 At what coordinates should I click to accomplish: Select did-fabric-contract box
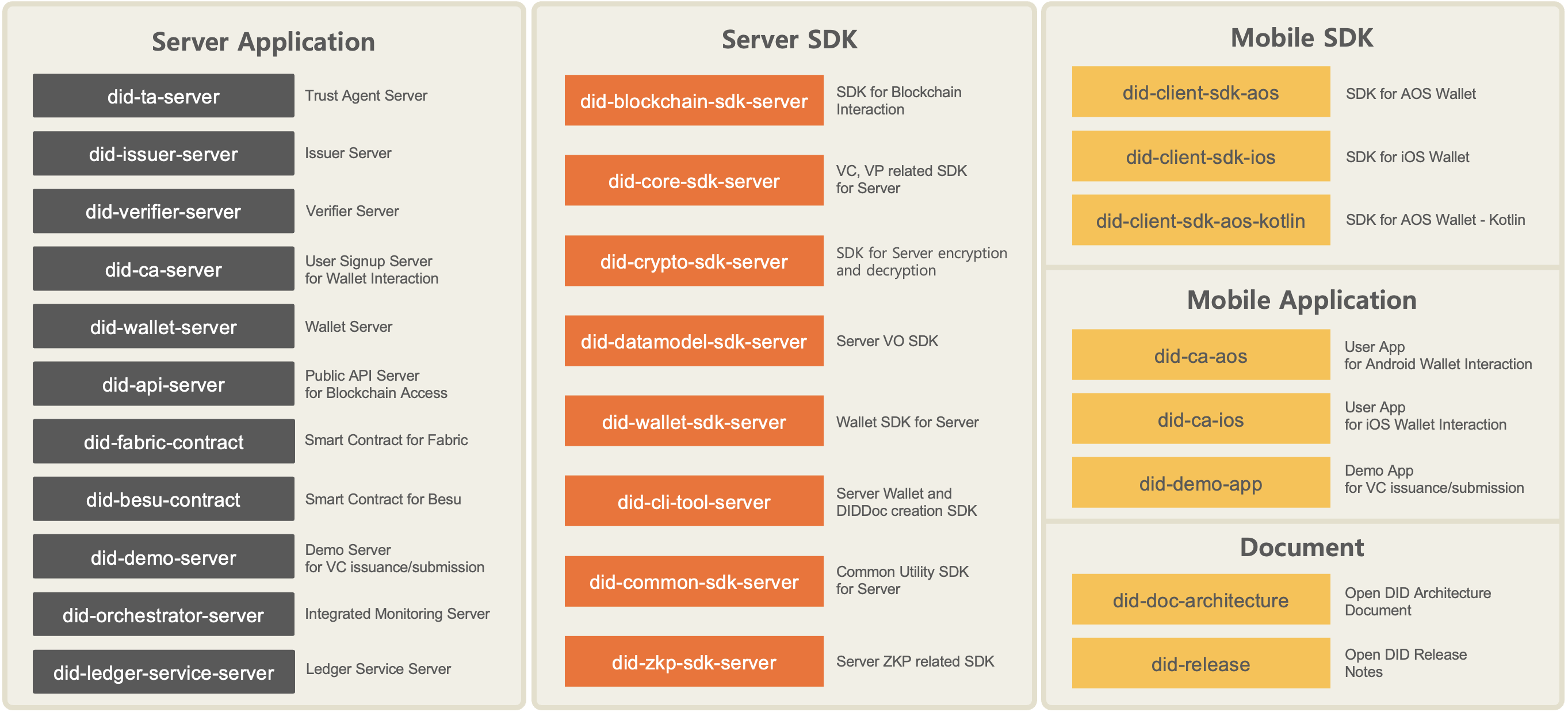click(x=163, y=442)
